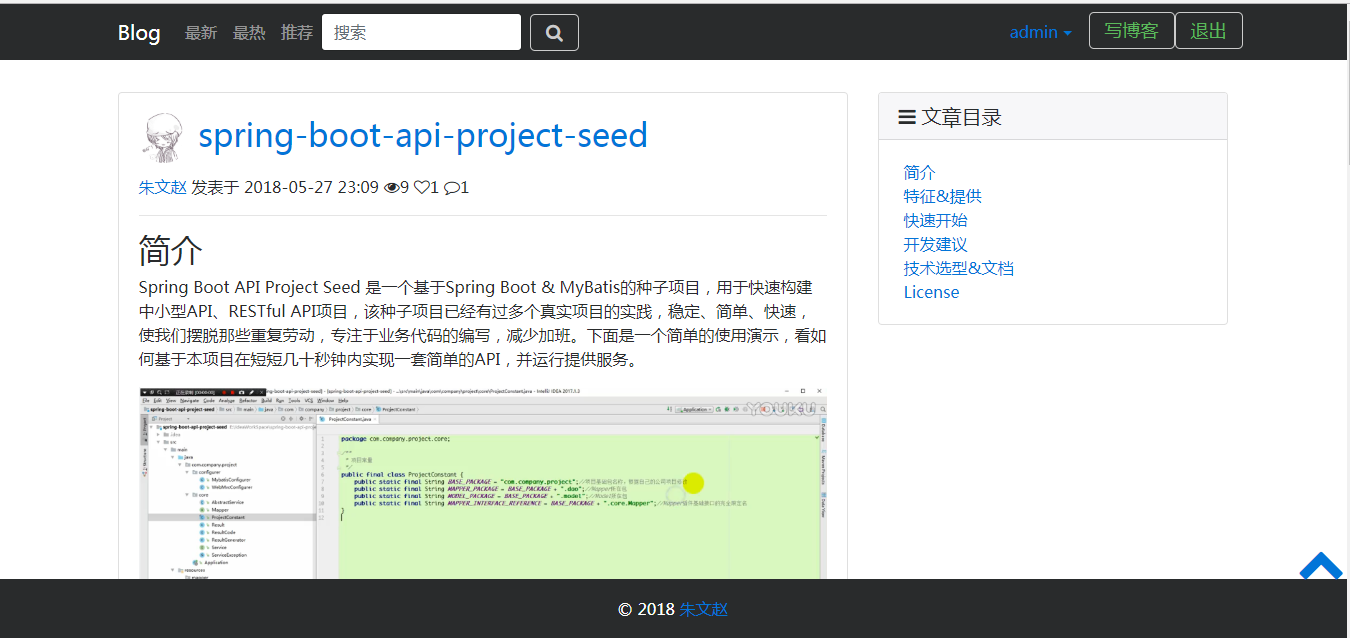Go to the 推荐 nav item
The image size is (1350, 638).
pyautogui.click(x=297, y=32)
